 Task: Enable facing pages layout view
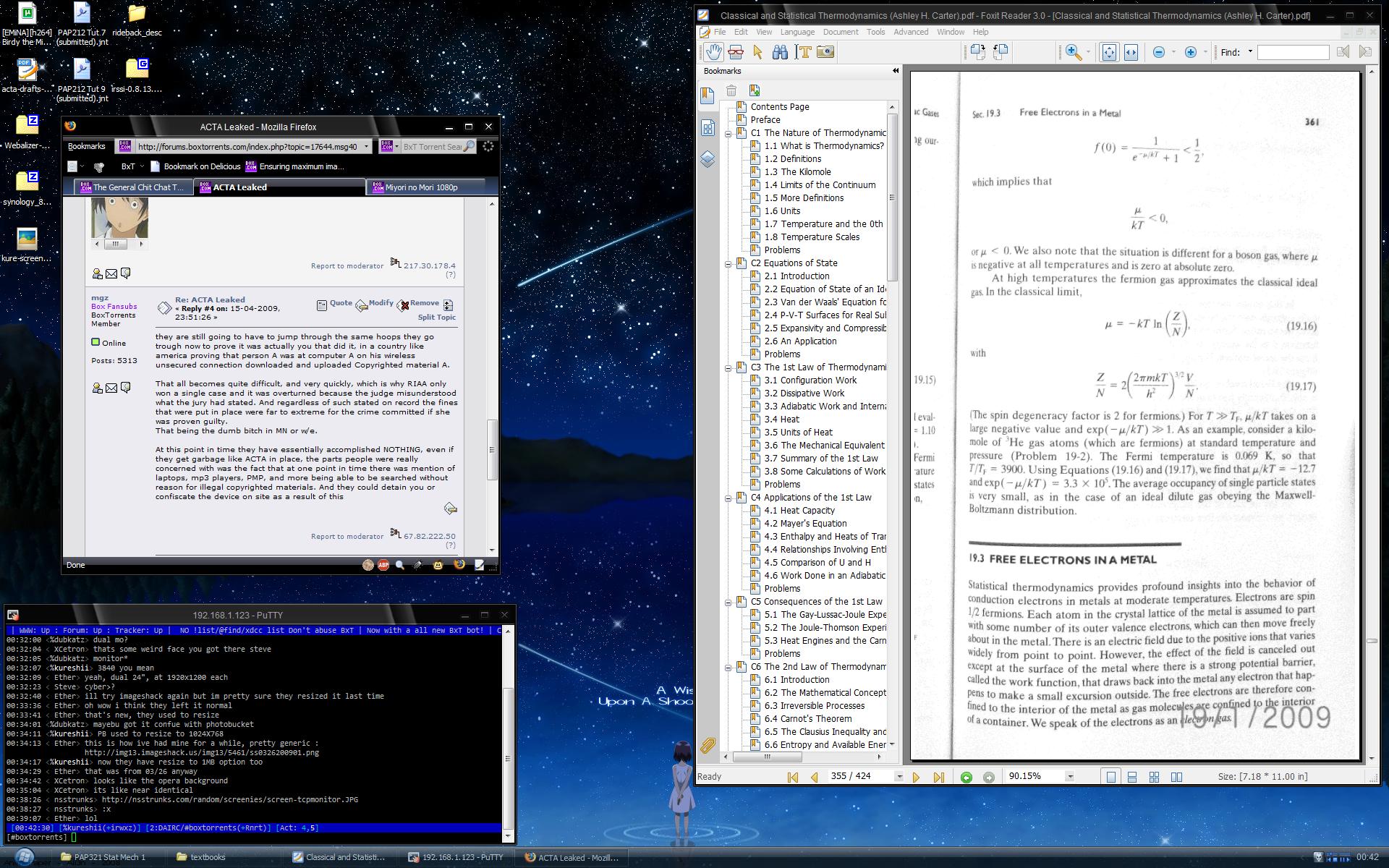1176,777
